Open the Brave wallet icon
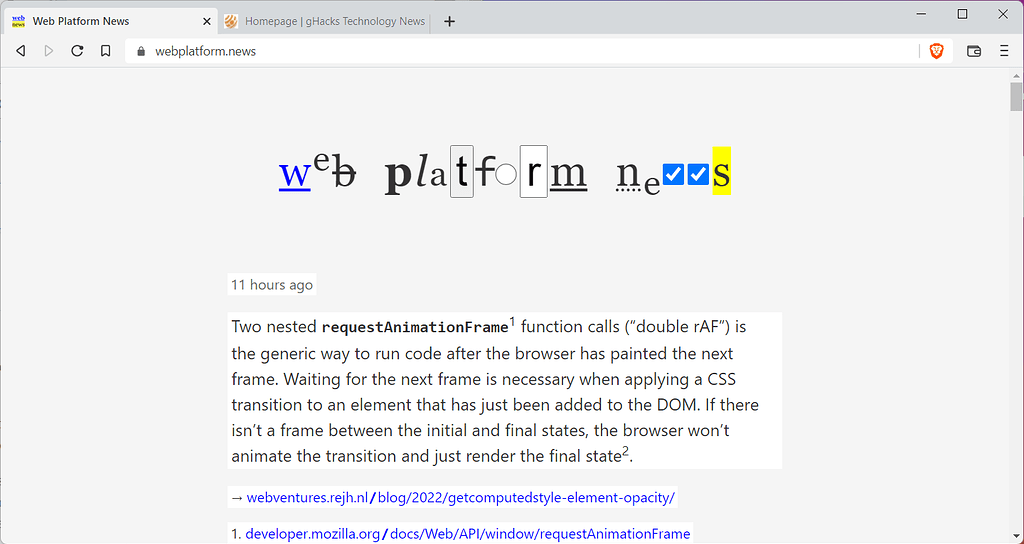1024x544 pixels. pos(974,51)
